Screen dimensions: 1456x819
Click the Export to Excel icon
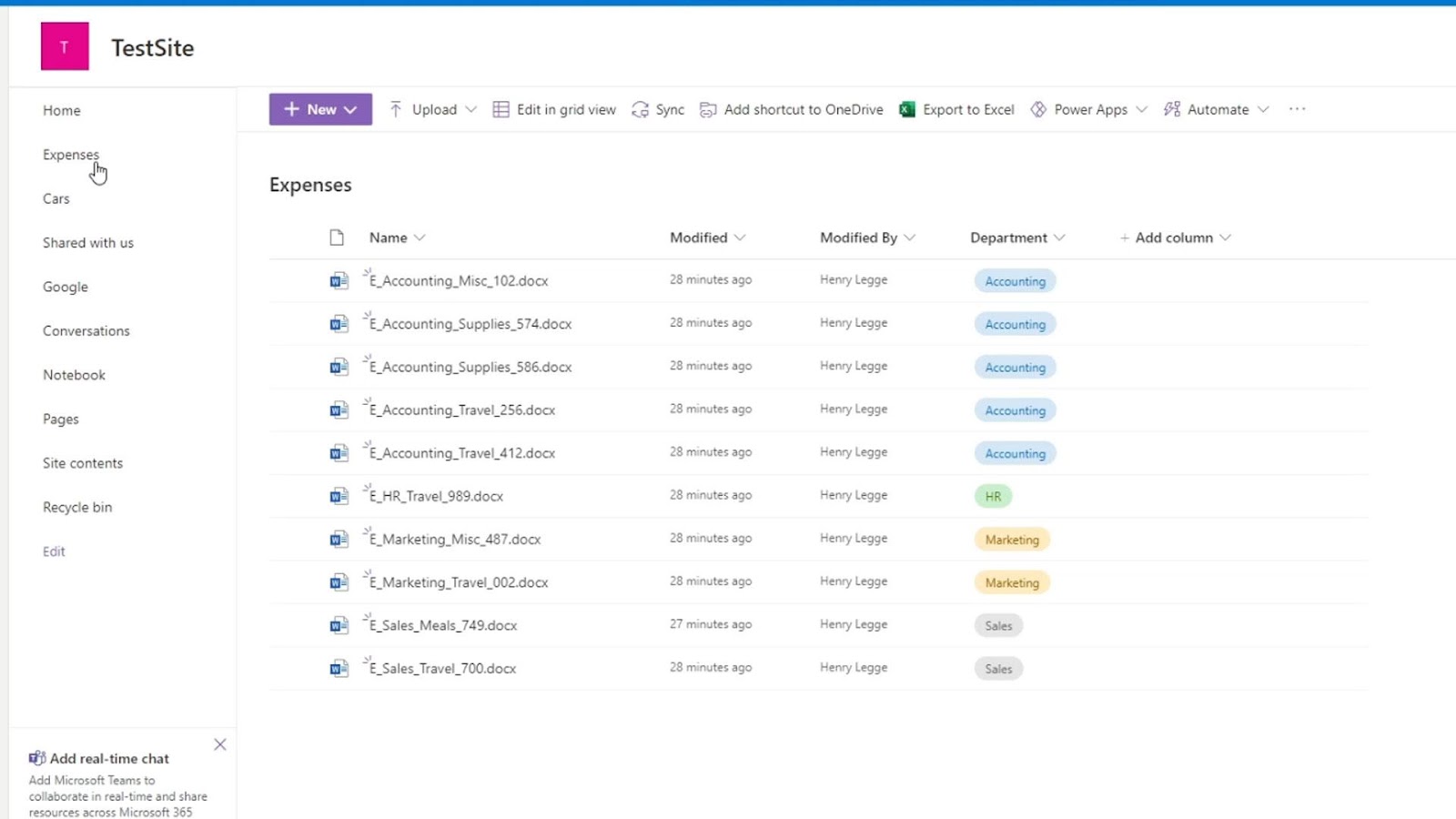pyautogui.click(x=906, y=109)
